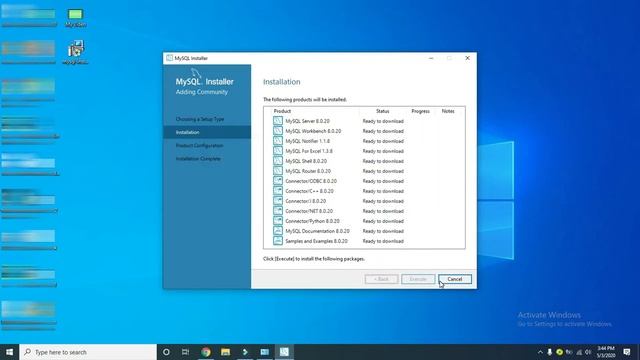640x360 pixels.
Task: Click the Connector/NET 8.0.20 icon
Action: click(278, 211)
